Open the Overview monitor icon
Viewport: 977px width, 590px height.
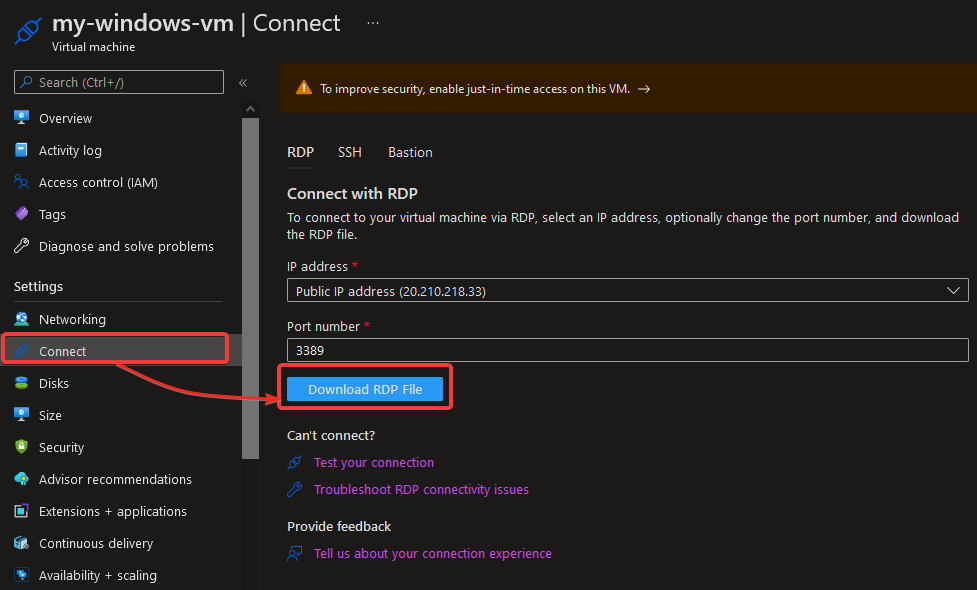22,118
